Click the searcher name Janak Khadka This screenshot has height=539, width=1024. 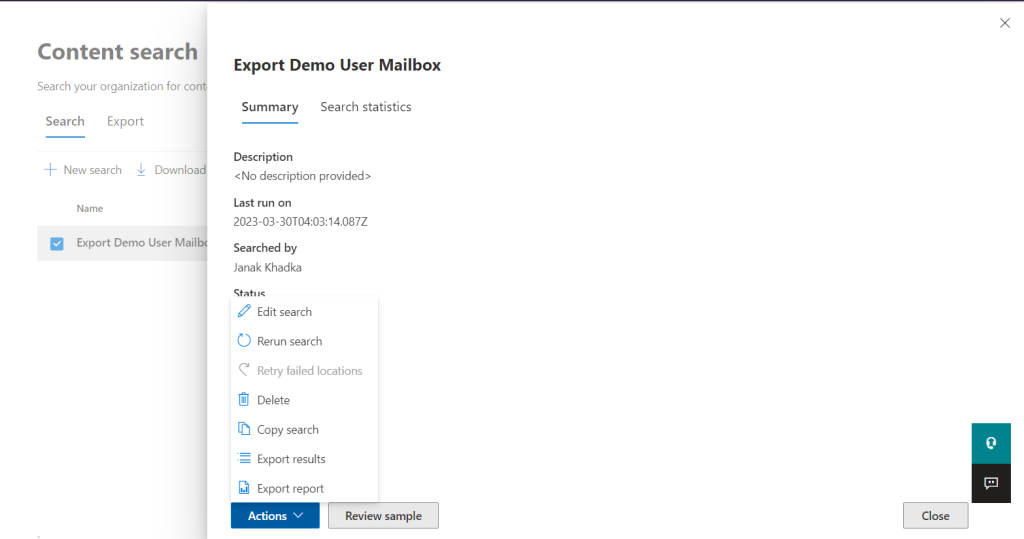[267, 267]
